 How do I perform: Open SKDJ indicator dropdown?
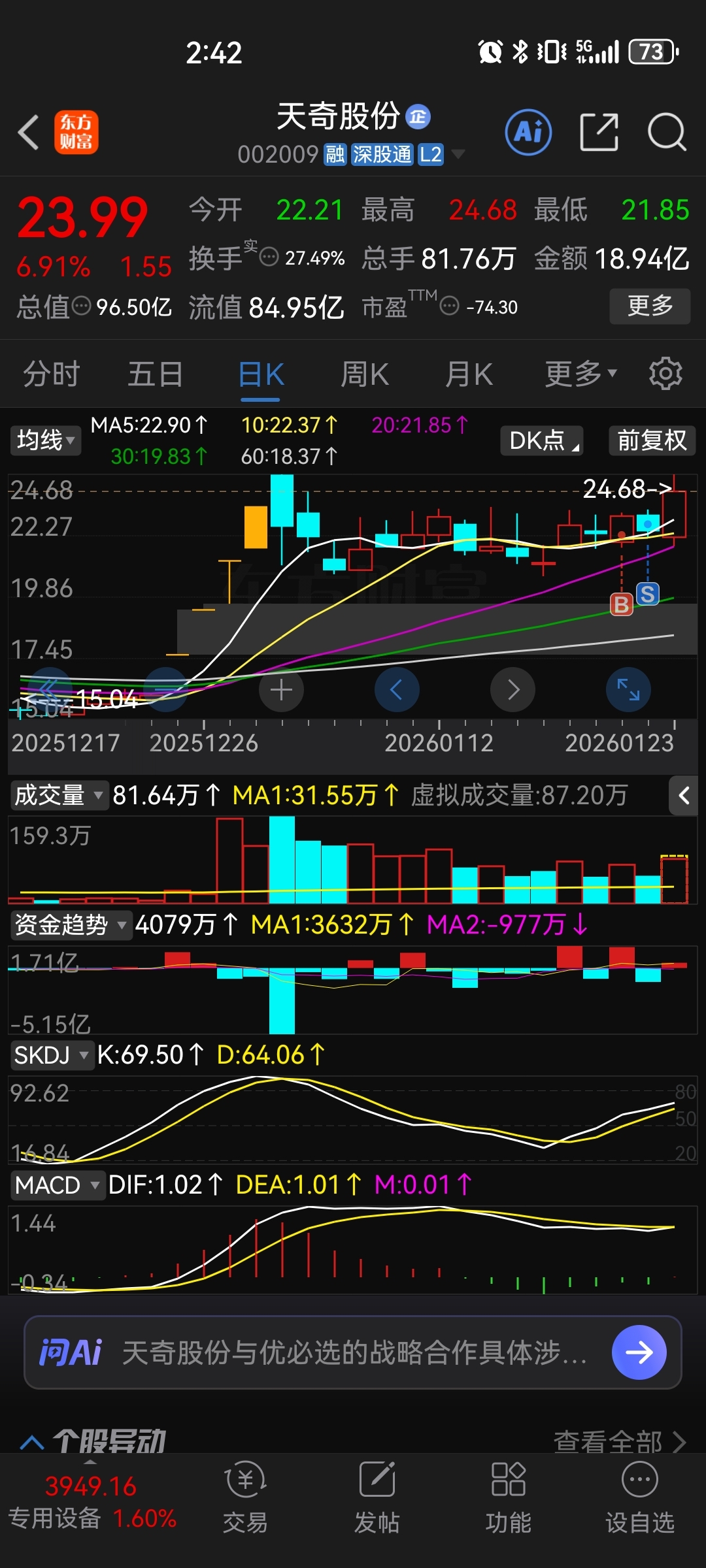[52, 1054]
